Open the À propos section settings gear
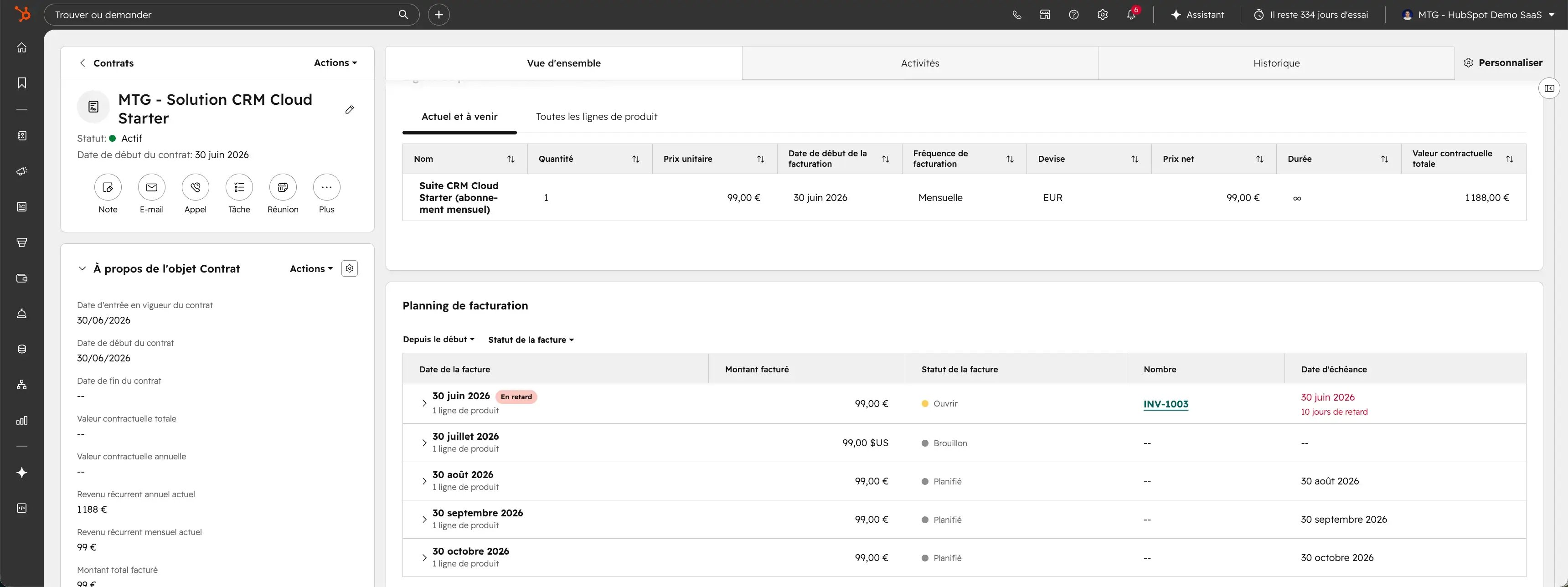The height and width of the screenshot is (587, 1568). point(350,268)
